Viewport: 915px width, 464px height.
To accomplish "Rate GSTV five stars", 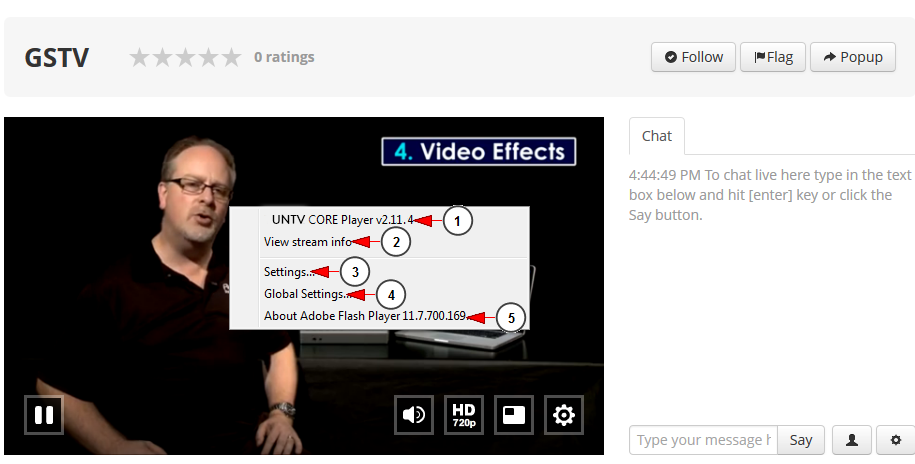I will (x=231, y=57).
